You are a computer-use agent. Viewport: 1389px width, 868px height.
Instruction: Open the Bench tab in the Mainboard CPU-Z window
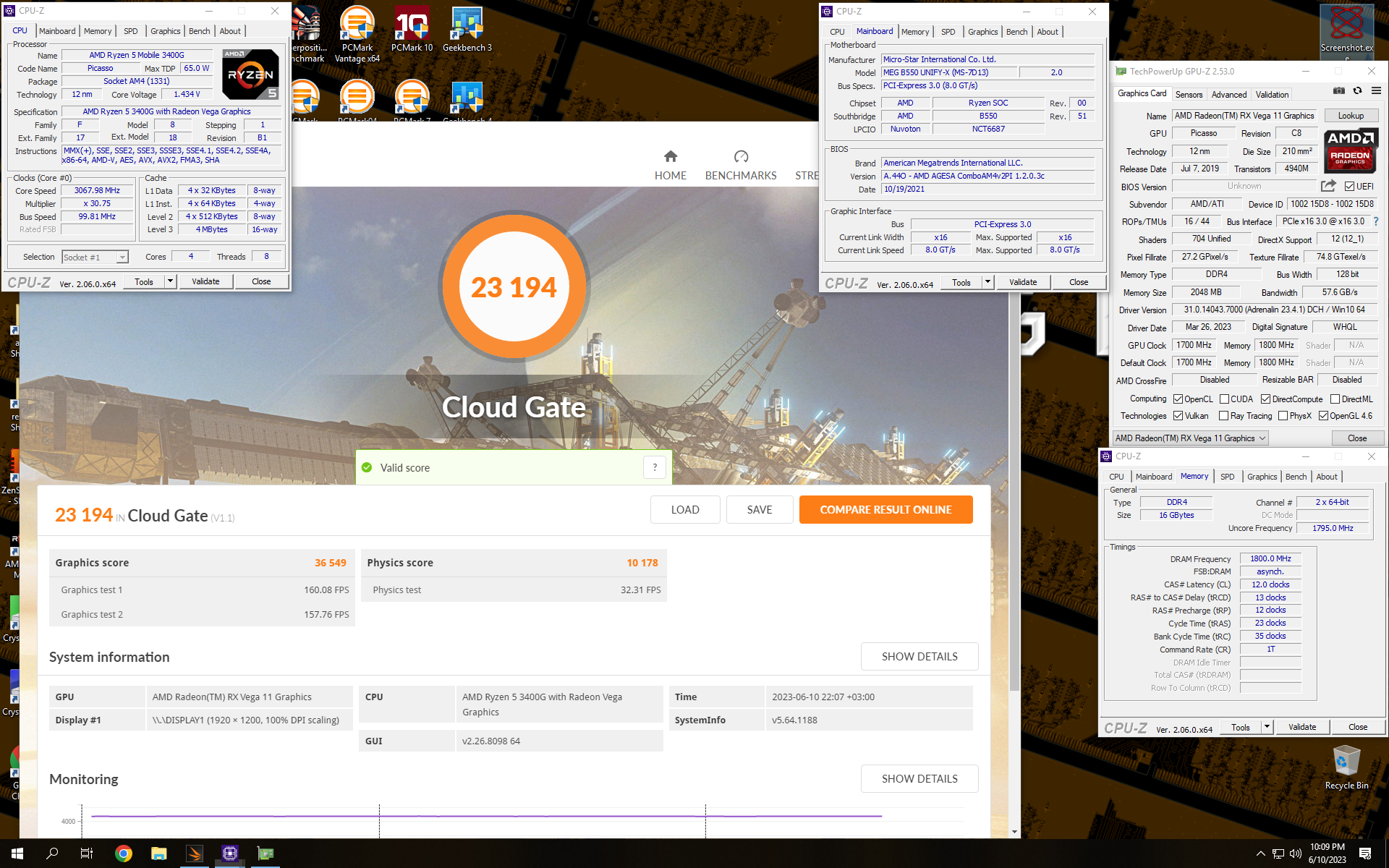1016,32
